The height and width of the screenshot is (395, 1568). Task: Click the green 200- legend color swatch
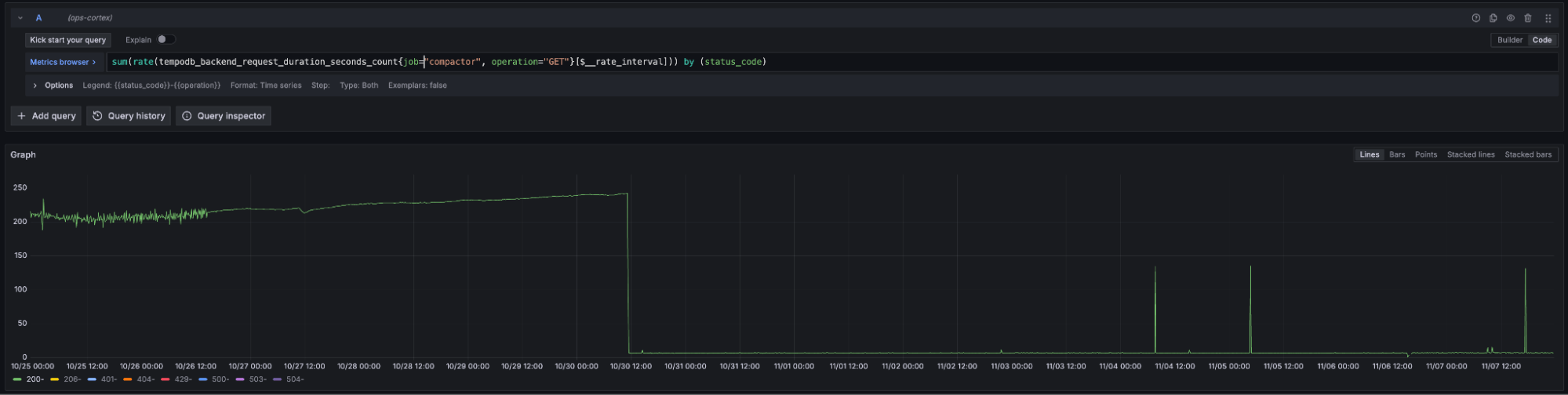tap(17, 379)
